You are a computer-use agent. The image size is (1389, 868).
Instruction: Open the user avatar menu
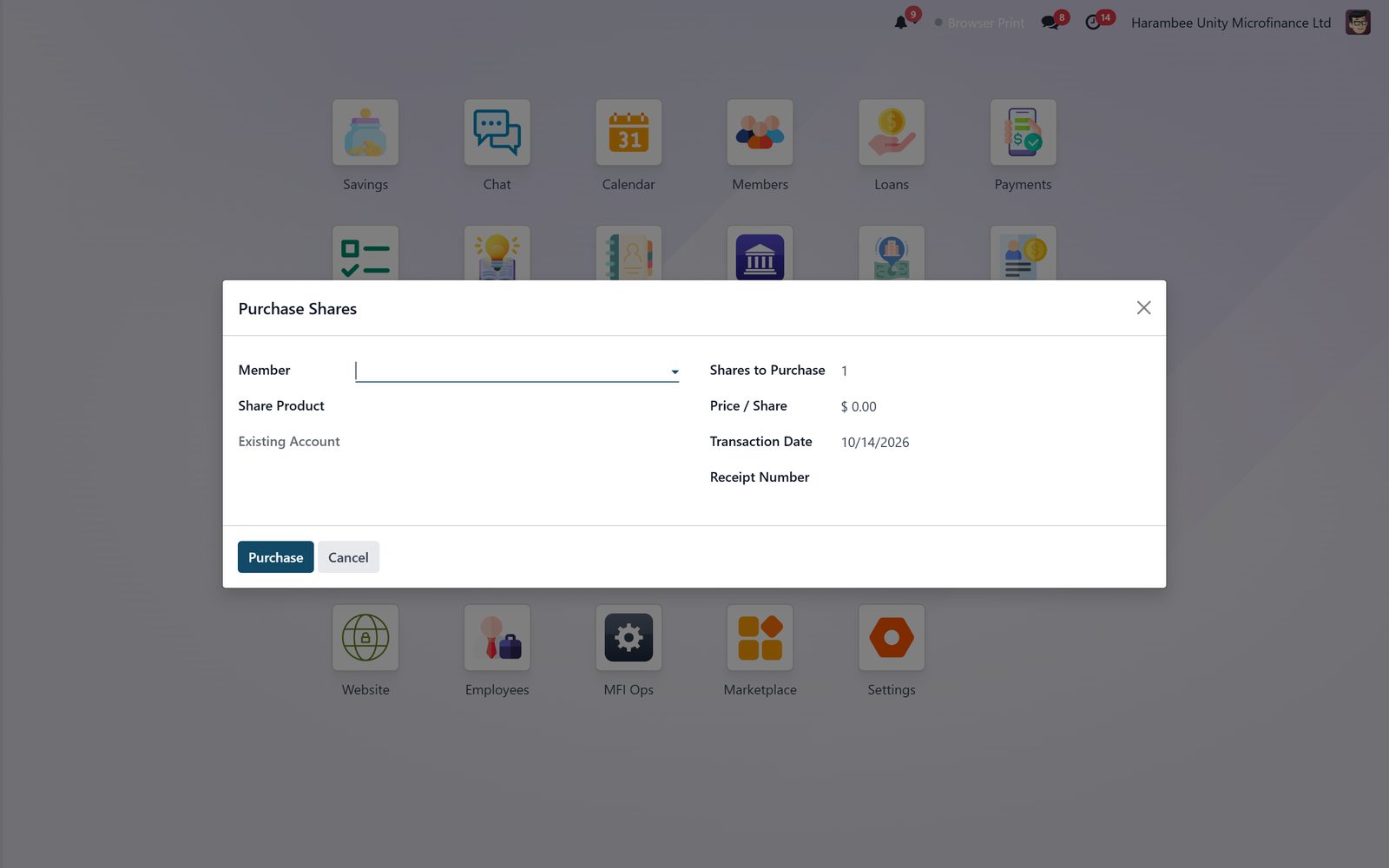click(x=1358, y=23)
